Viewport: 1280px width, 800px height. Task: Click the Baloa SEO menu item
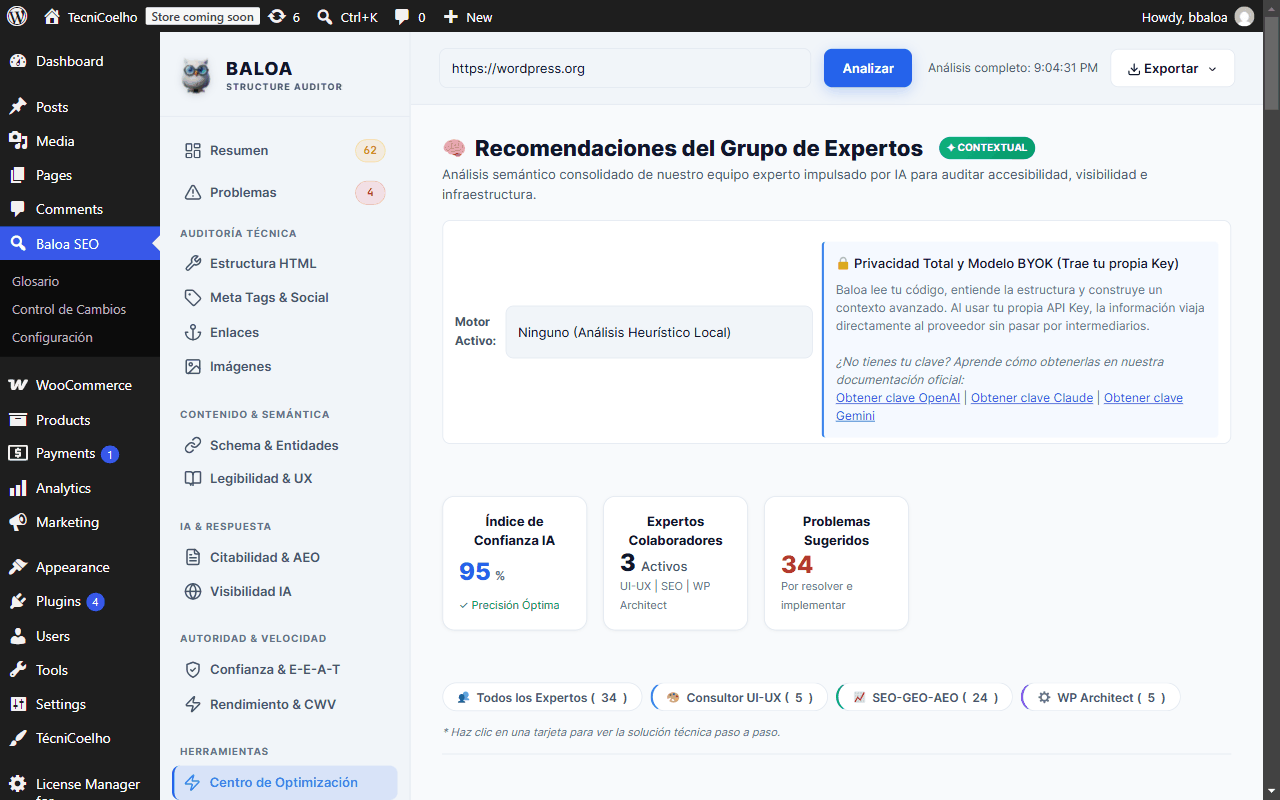click(x=80, y=243)
